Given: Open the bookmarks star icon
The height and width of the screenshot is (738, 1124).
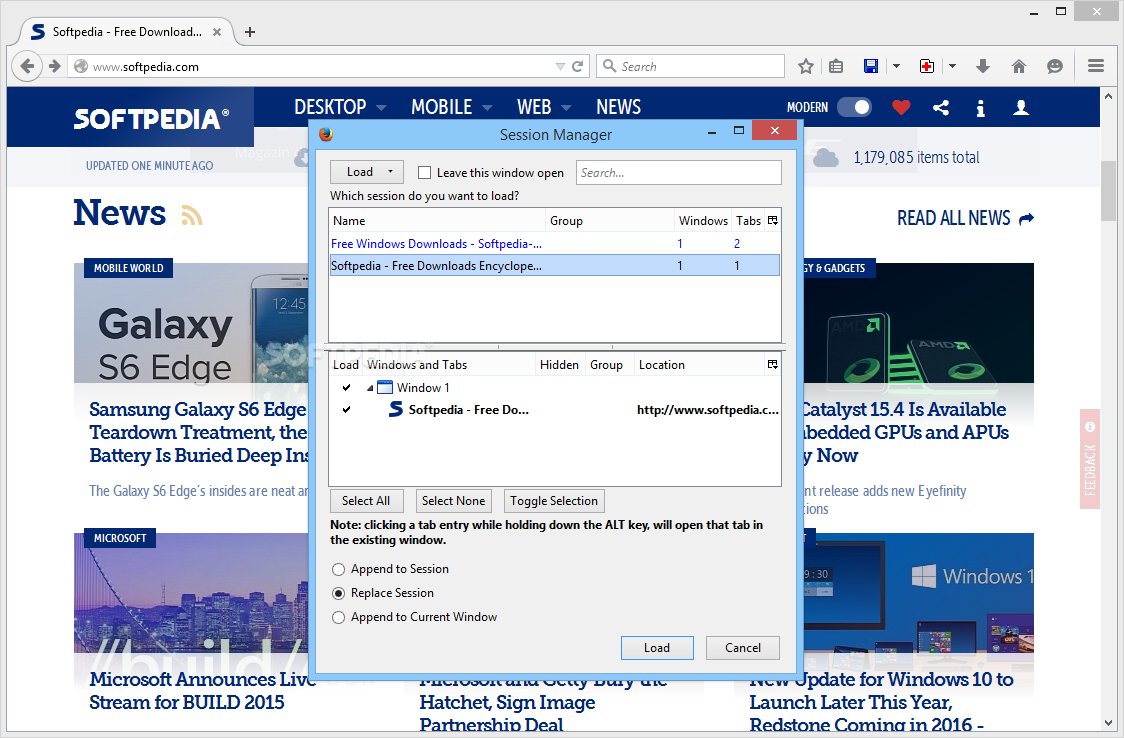Looking at the screenshot, I should coord(806,67).
